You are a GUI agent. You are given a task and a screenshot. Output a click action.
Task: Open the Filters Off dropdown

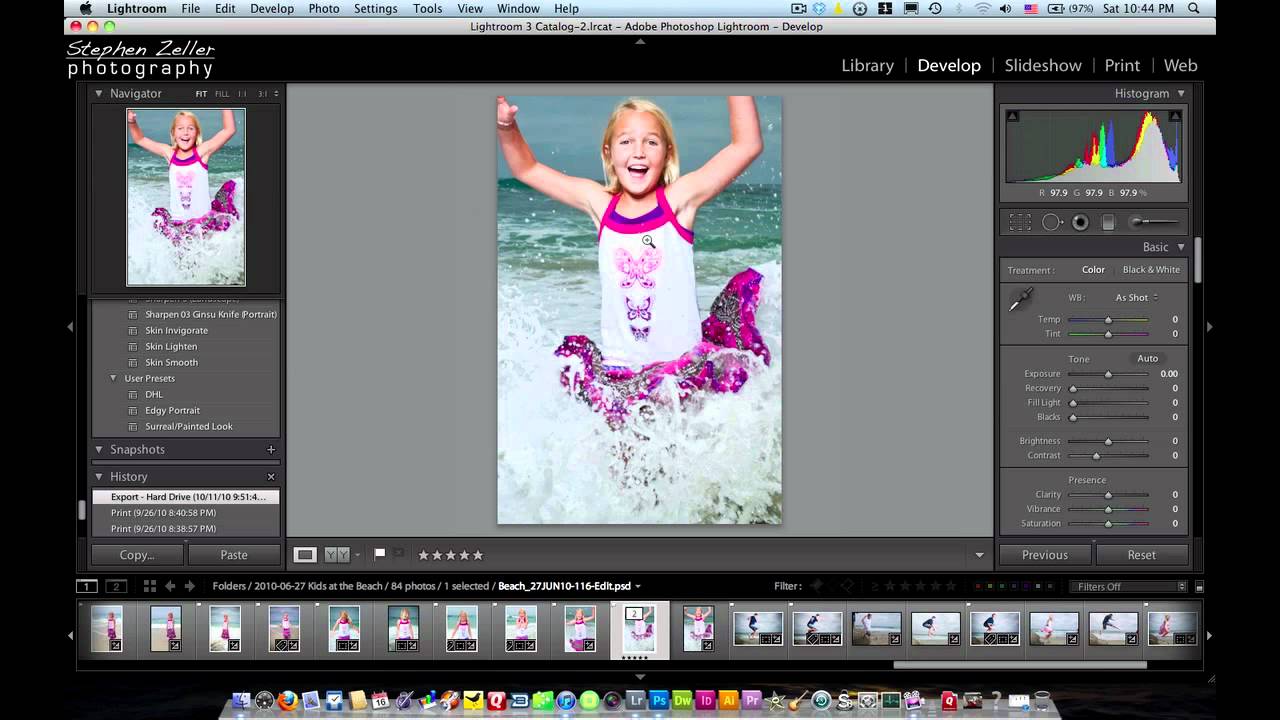pos(1125,587)
